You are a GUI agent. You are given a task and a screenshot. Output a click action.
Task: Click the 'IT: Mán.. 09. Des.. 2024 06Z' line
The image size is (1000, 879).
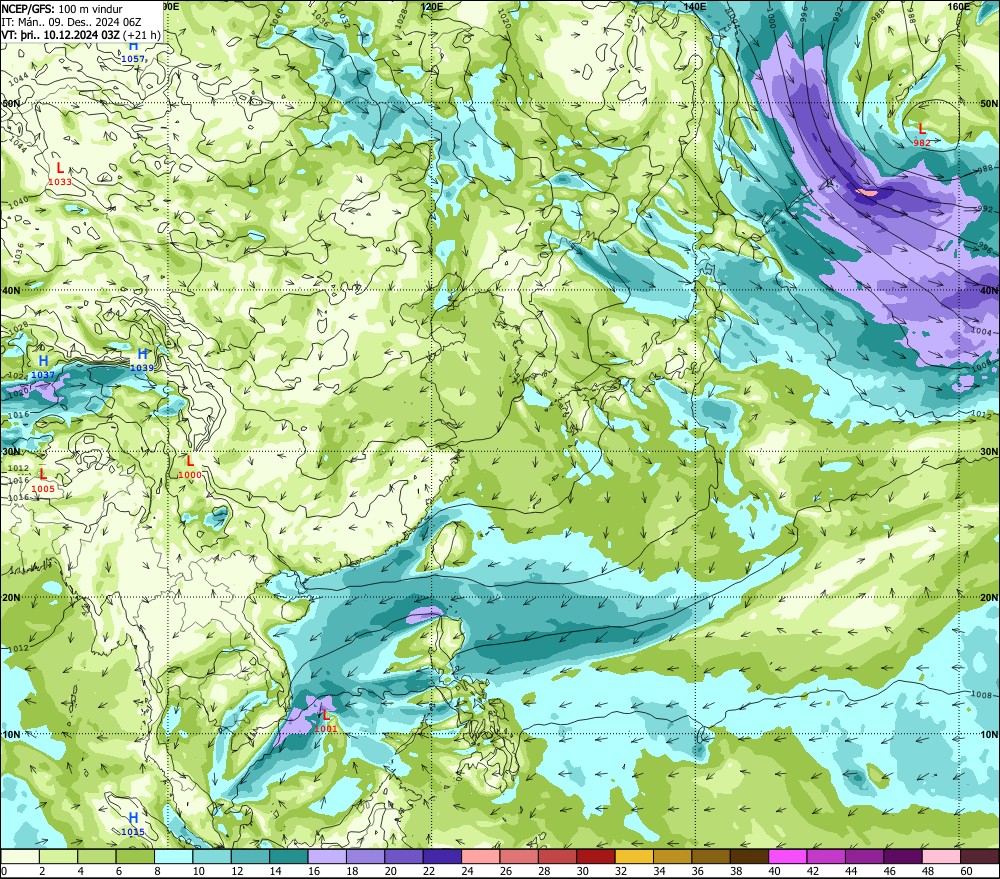(71, 22)
